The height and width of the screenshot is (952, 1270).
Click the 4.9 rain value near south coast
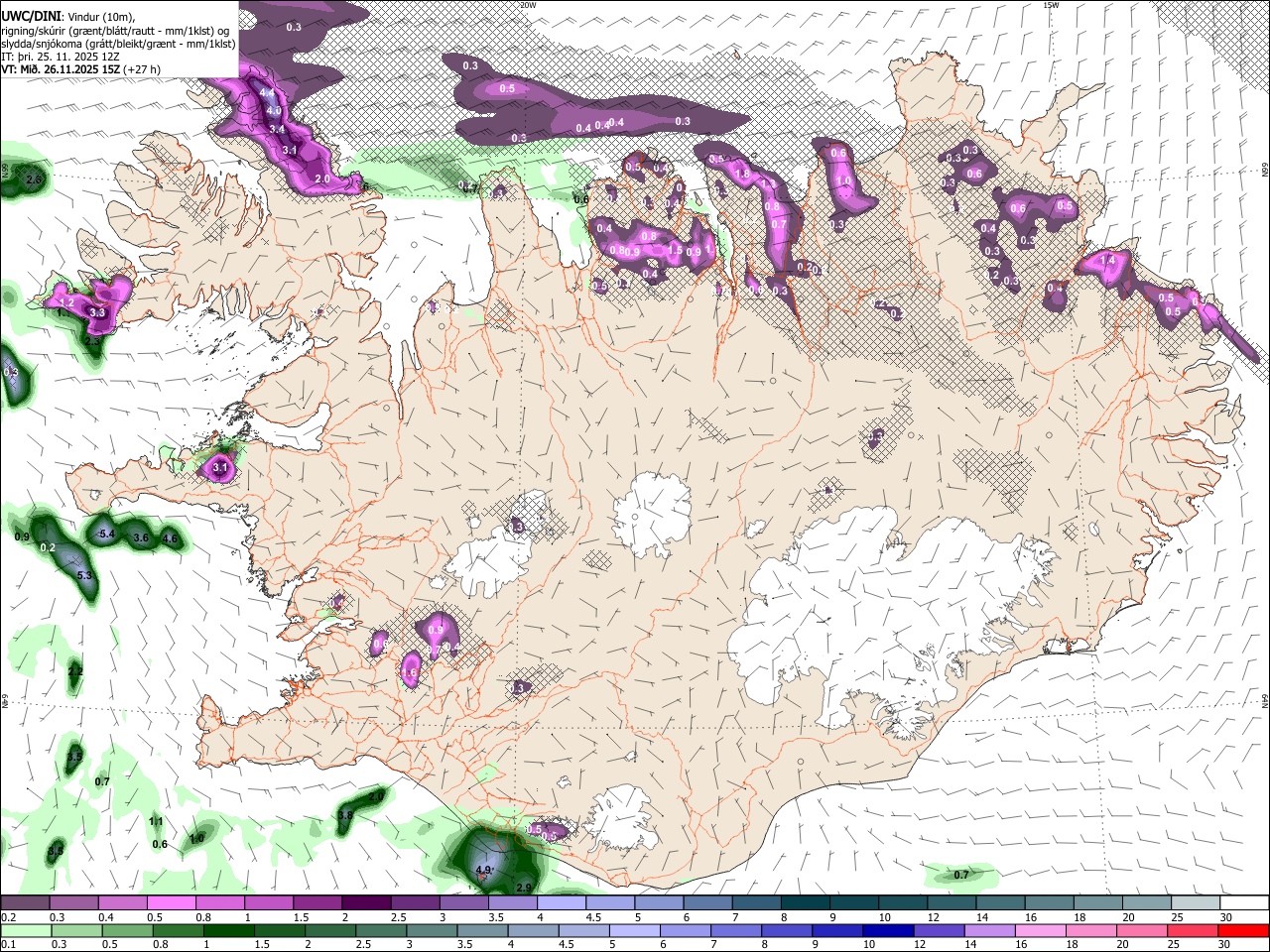click(x=484, y=871)
